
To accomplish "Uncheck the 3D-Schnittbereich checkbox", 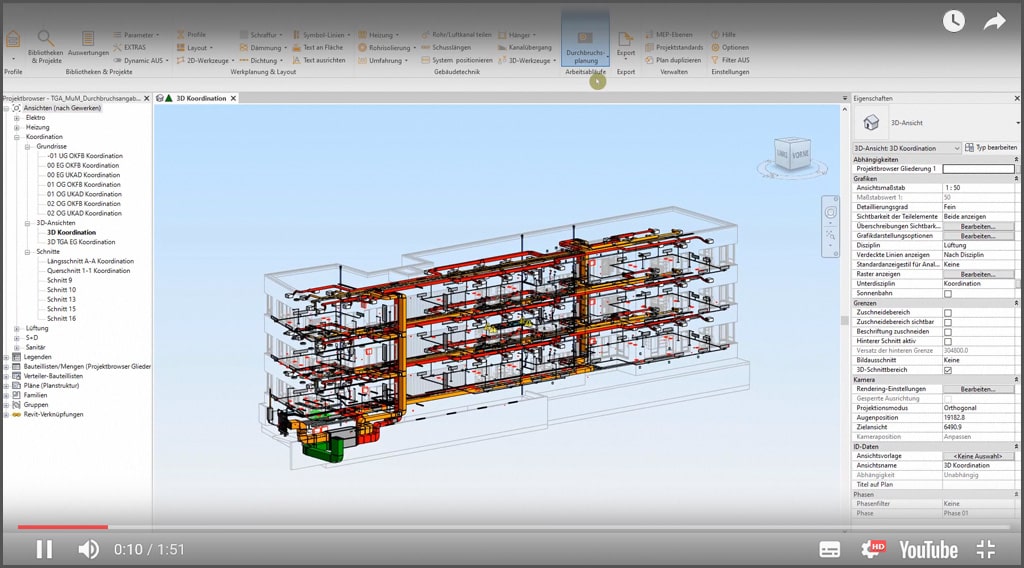I will click(x=948, y=370).
